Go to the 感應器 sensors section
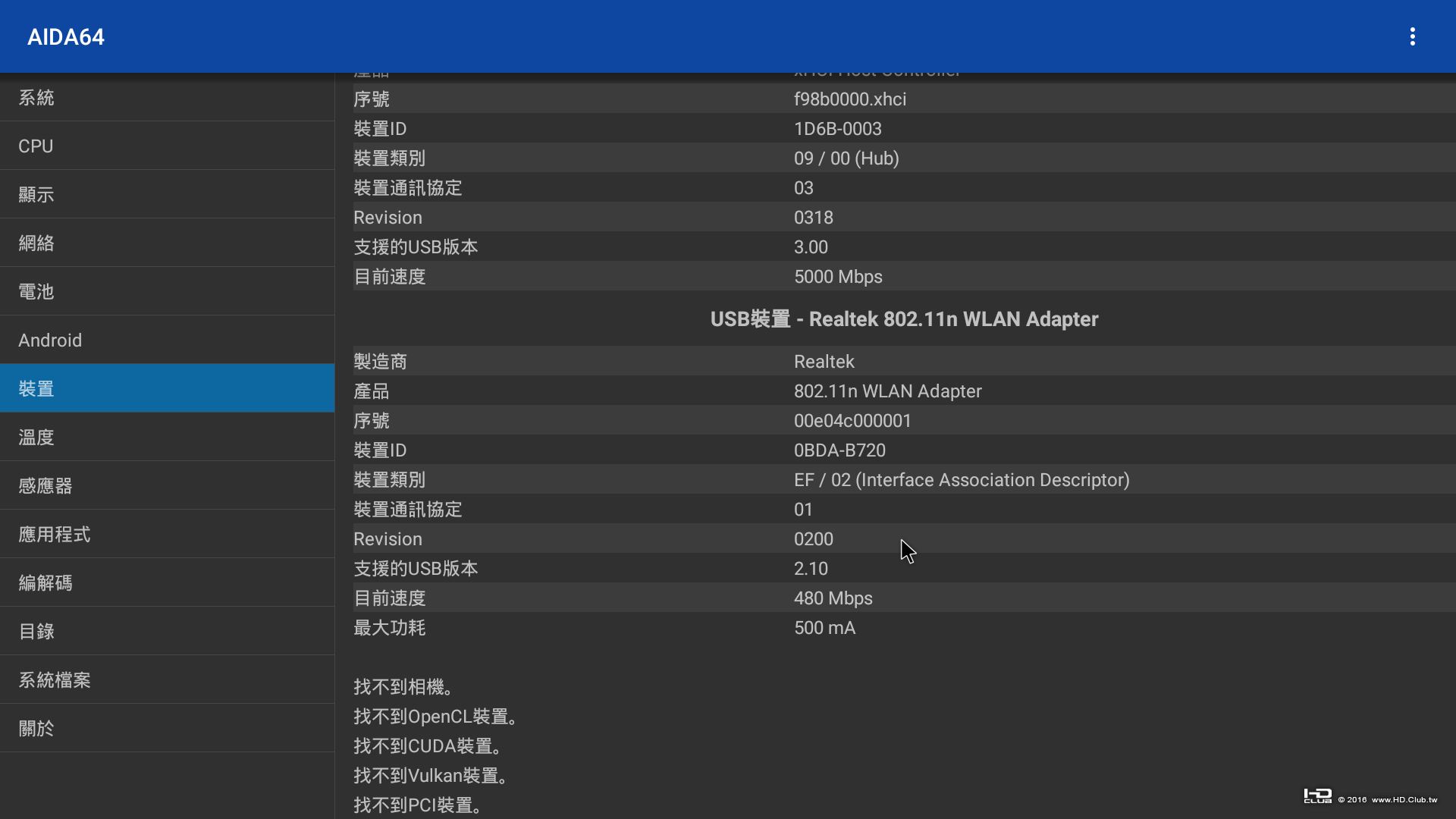1456x819 pixels. point(167,486)
